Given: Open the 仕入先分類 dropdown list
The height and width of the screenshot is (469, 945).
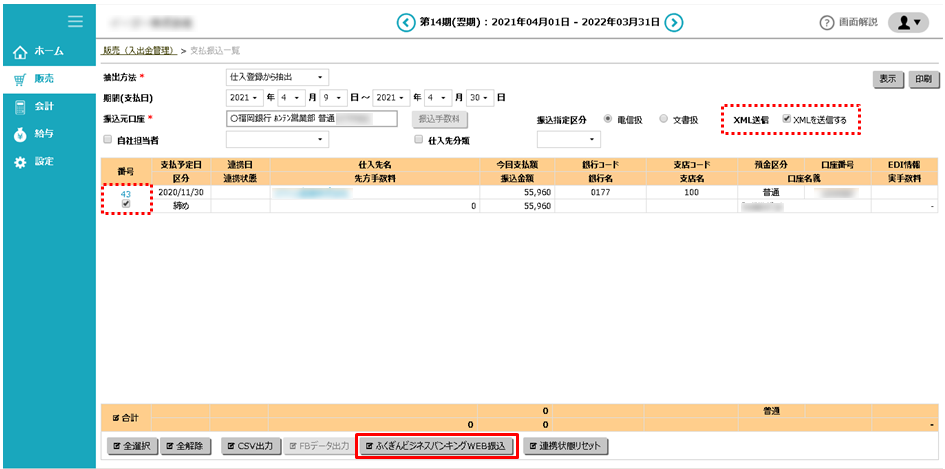Looking at the screenshot, I should (x=569, y=141).
